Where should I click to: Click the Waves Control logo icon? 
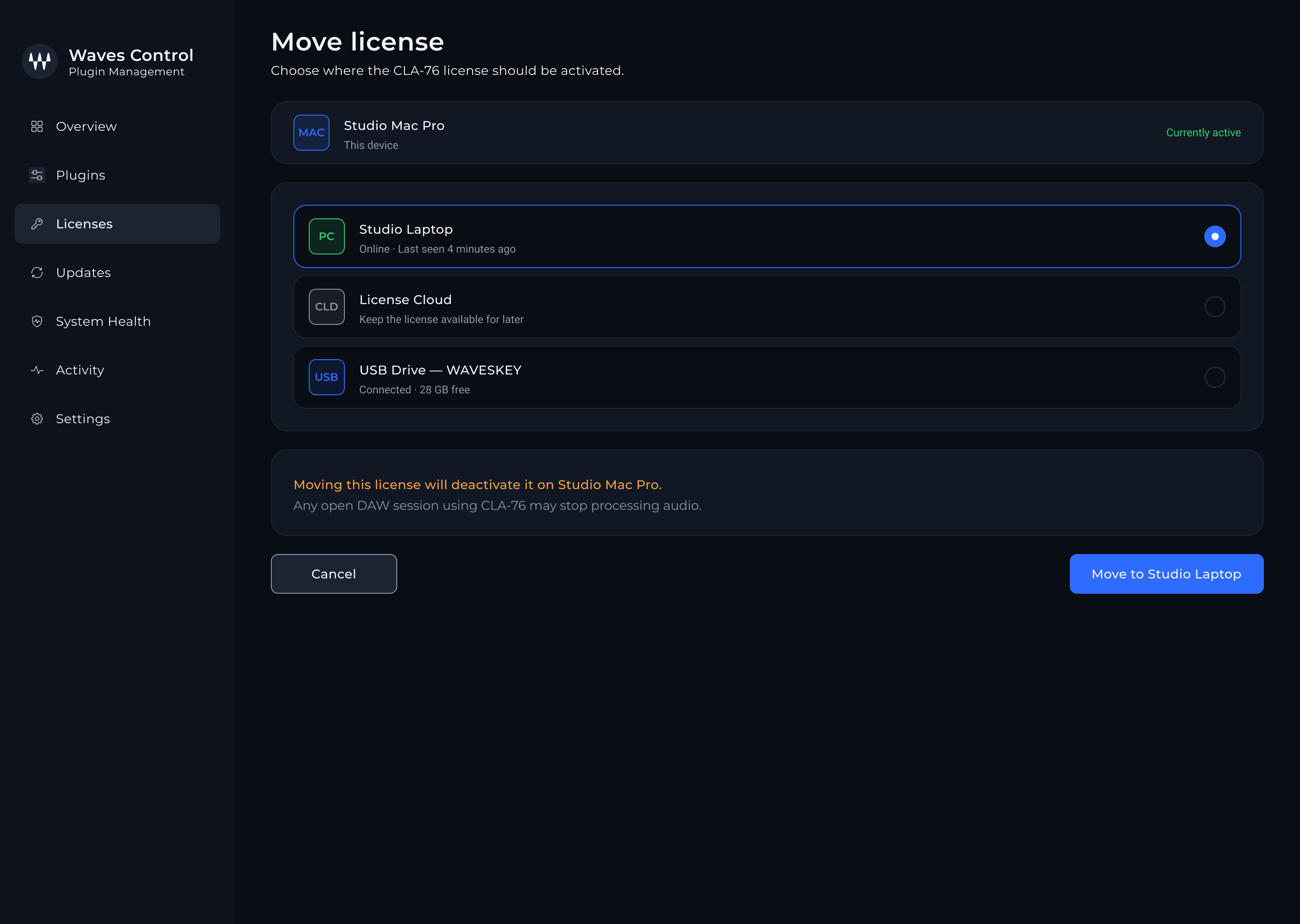coord(39,61)
